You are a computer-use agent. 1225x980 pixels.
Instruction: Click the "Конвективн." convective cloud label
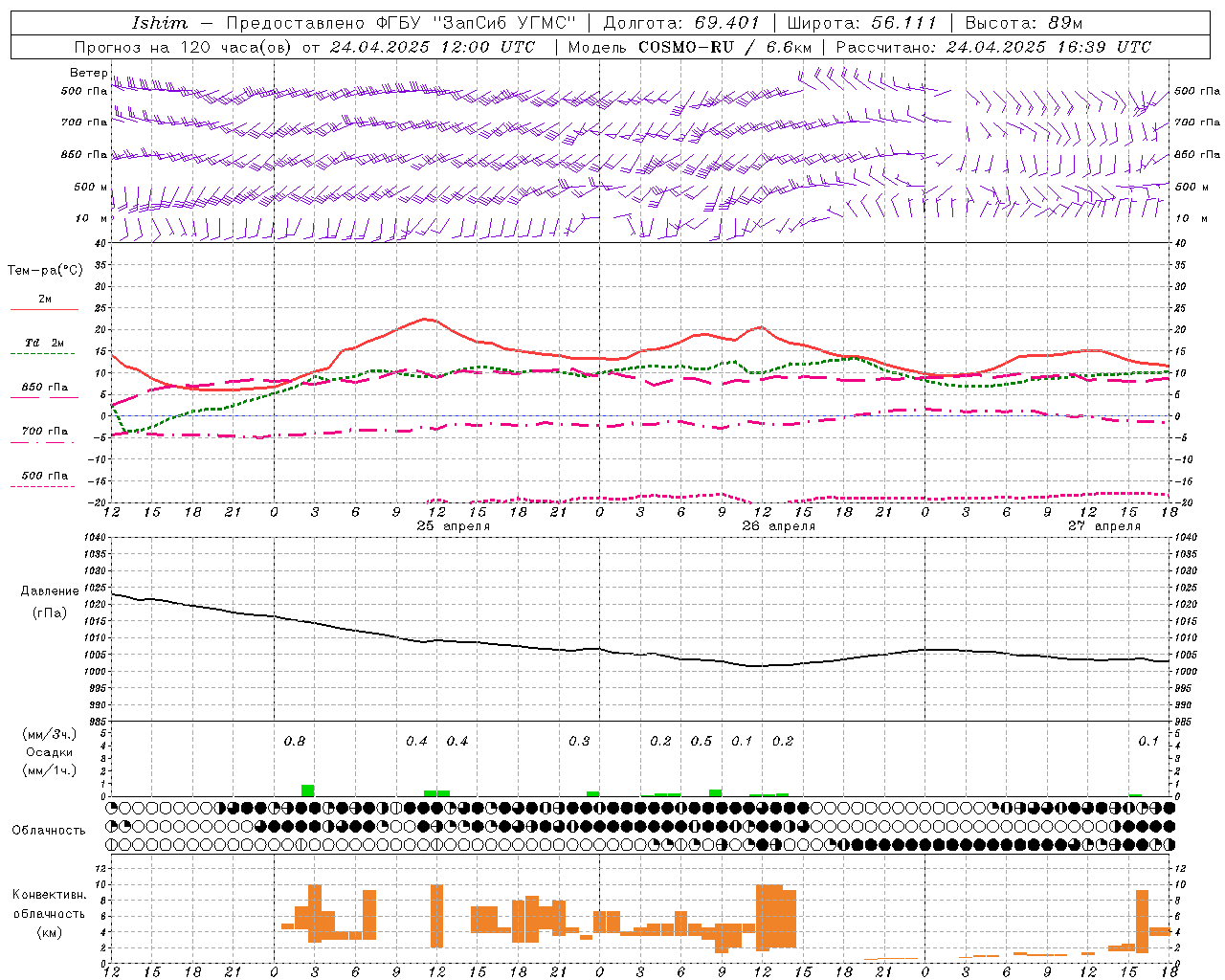(x=49, y=895)
